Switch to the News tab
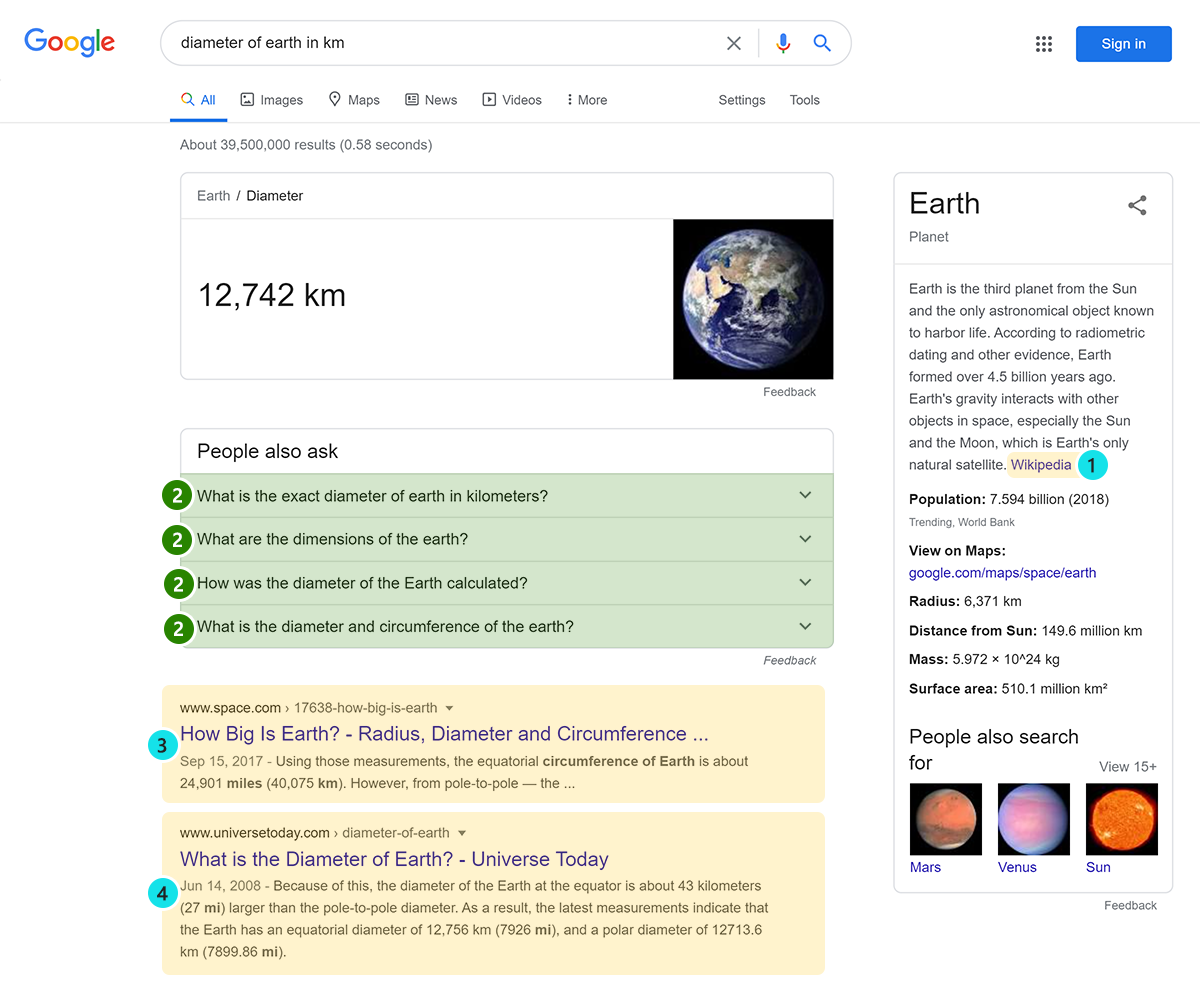This screenshot has height=1000, width=1200. pyautogui.click(x=431, y=100)
